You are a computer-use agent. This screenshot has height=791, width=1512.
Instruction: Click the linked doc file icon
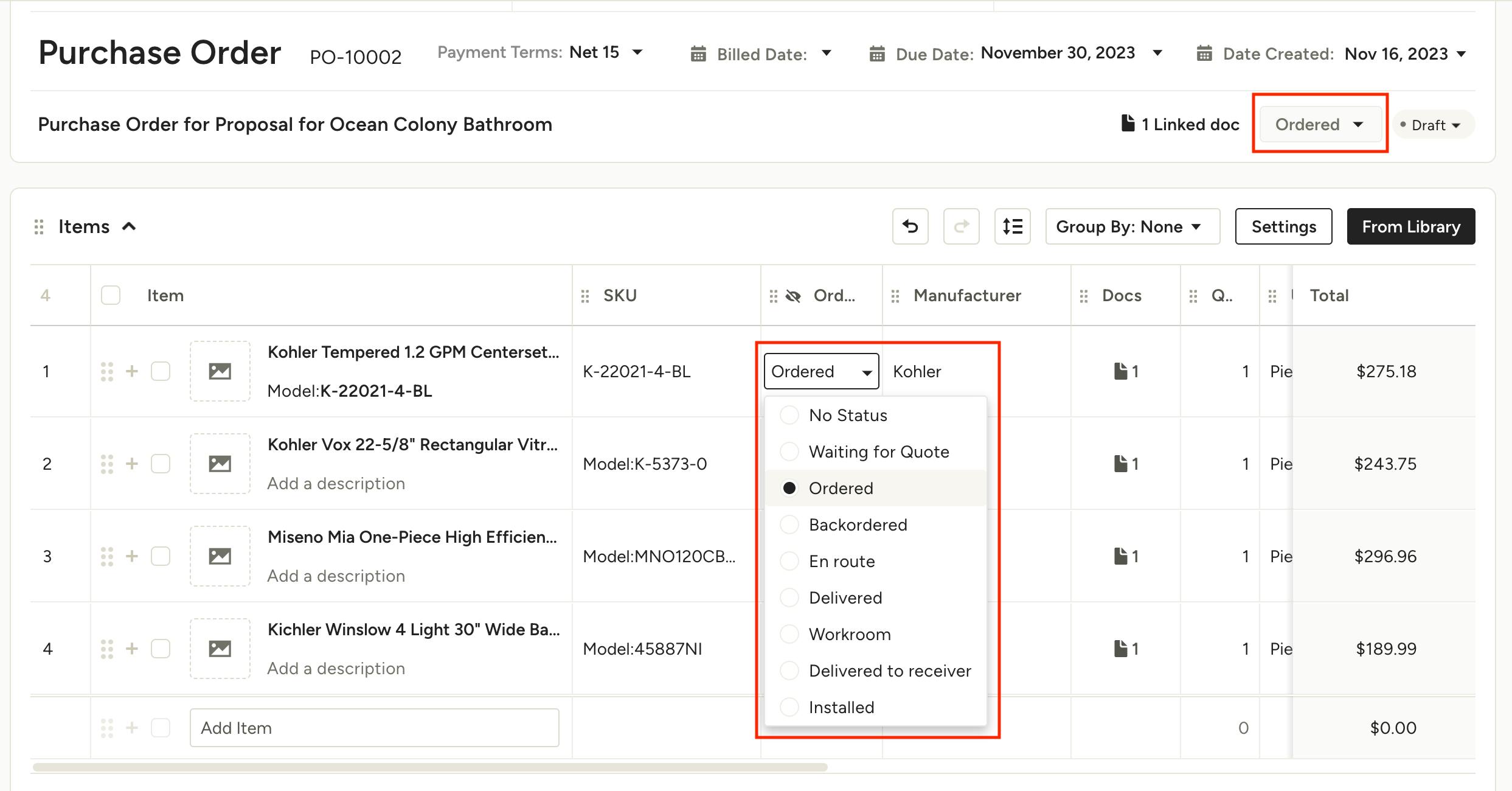(1128, 124)
